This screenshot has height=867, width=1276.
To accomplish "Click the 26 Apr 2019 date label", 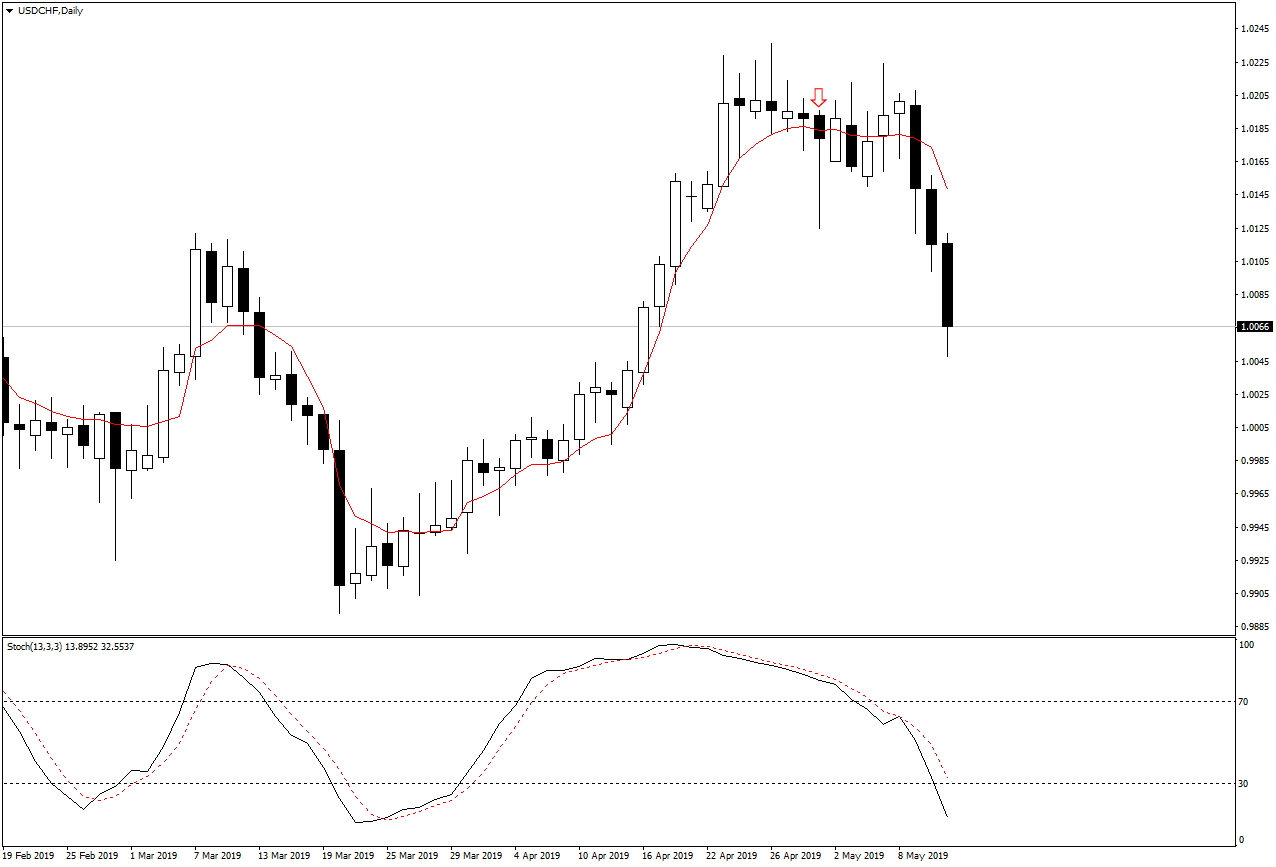I will tap(796, 856).
